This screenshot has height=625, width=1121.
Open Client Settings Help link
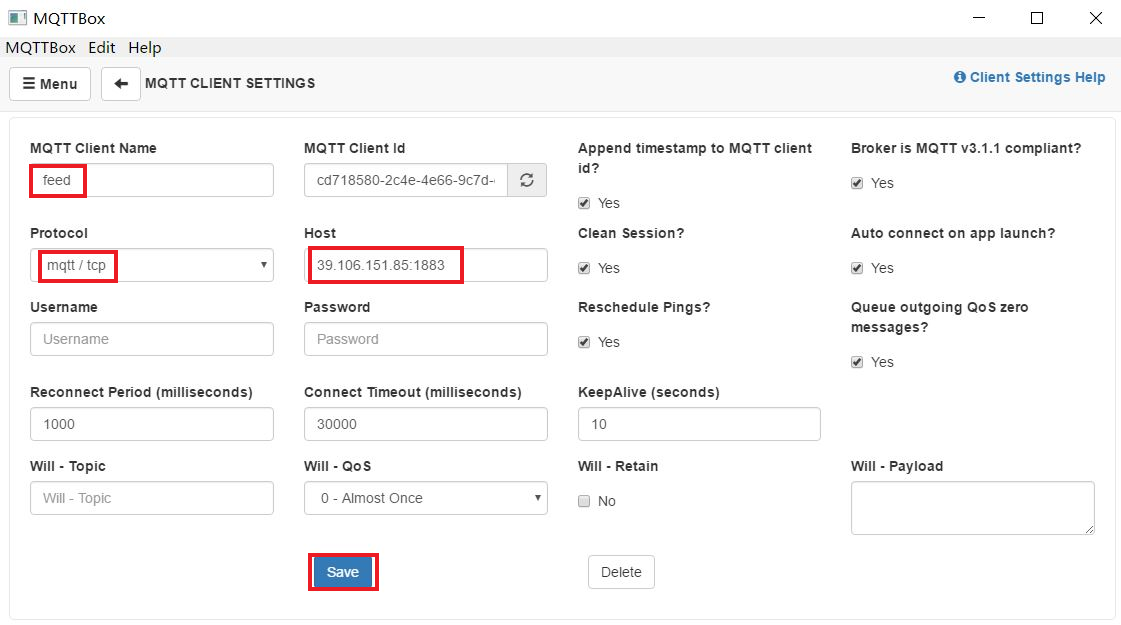1029,77
